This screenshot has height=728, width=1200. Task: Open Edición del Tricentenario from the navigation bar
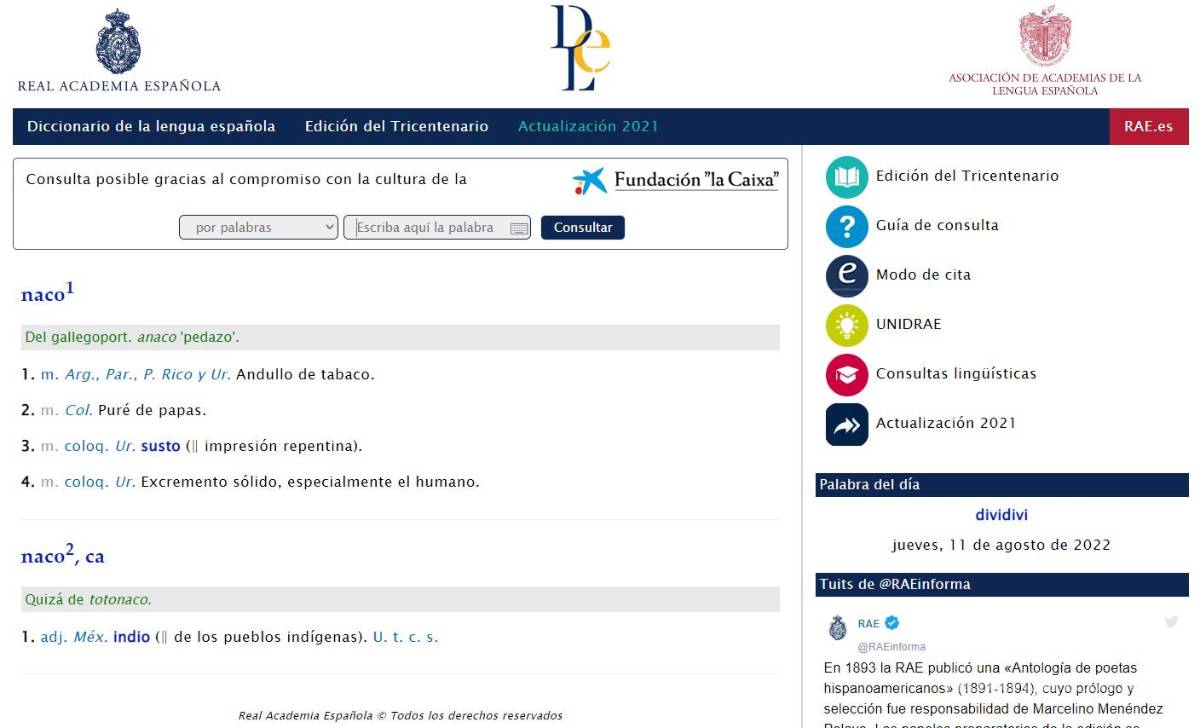[x=395, y=126]
